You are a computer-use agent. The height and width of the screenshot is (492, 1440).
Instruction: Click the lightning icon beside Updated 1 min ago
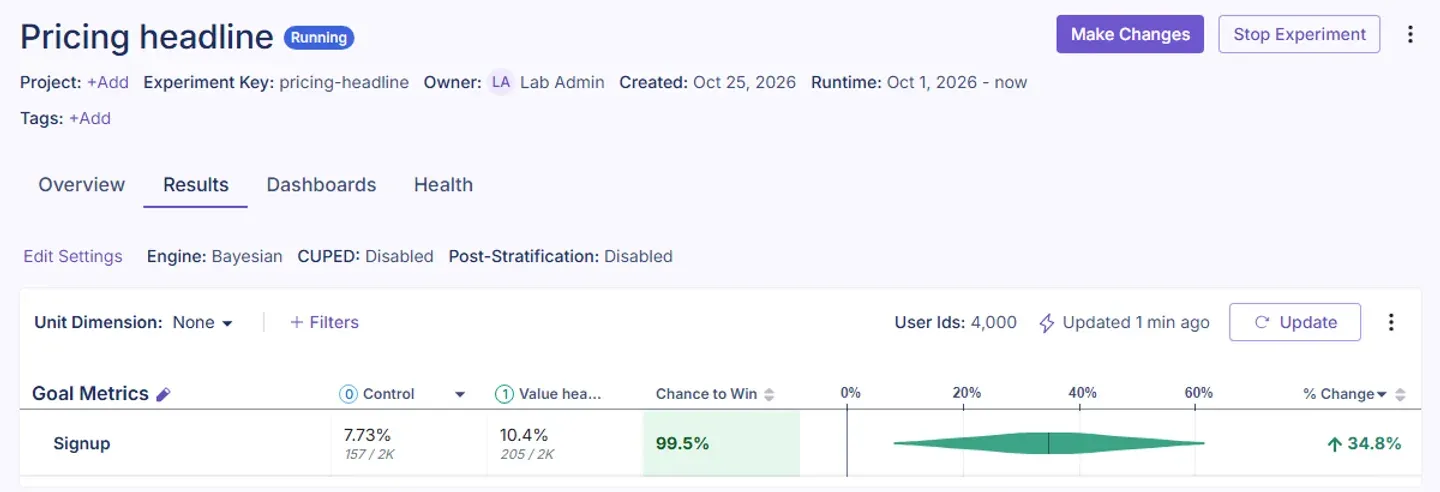point(1047,323)
